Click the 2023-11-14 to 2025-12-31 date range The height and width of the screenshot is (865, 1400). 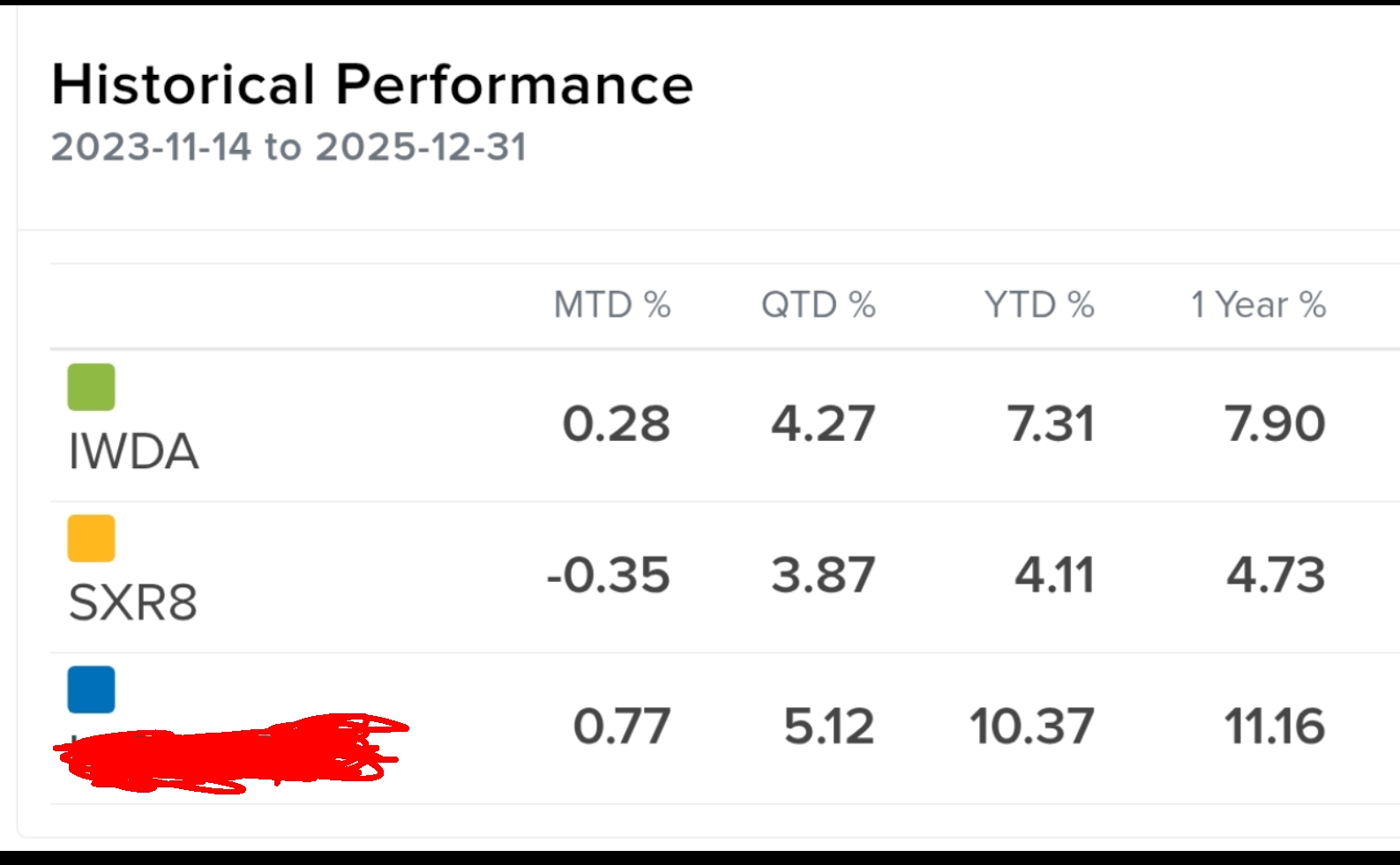tap(288, 147)
